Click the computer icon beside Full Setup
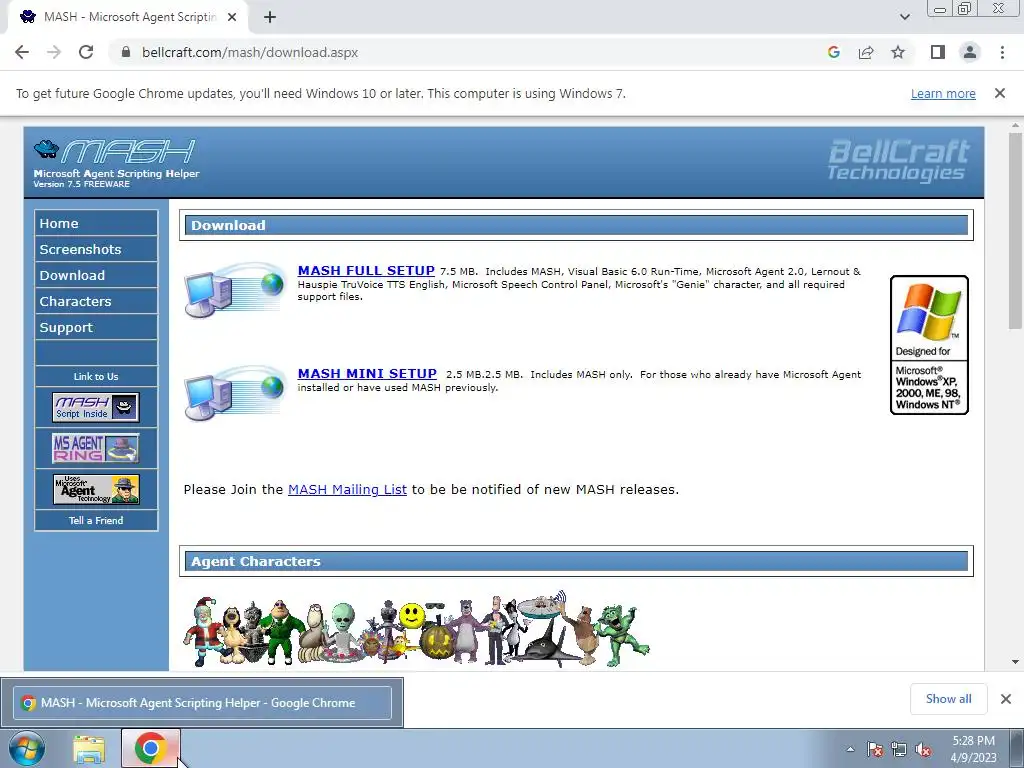1024x768 pixels. tap(235, 290)
